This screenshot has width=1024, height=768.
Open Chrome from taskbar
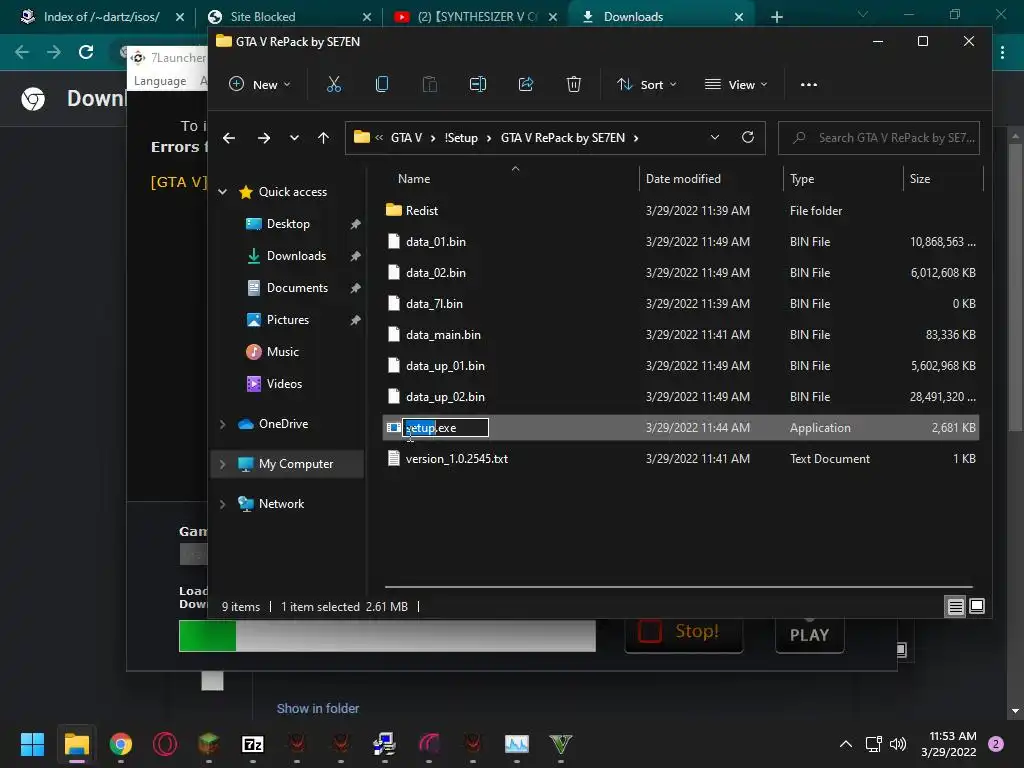[121, 744]
